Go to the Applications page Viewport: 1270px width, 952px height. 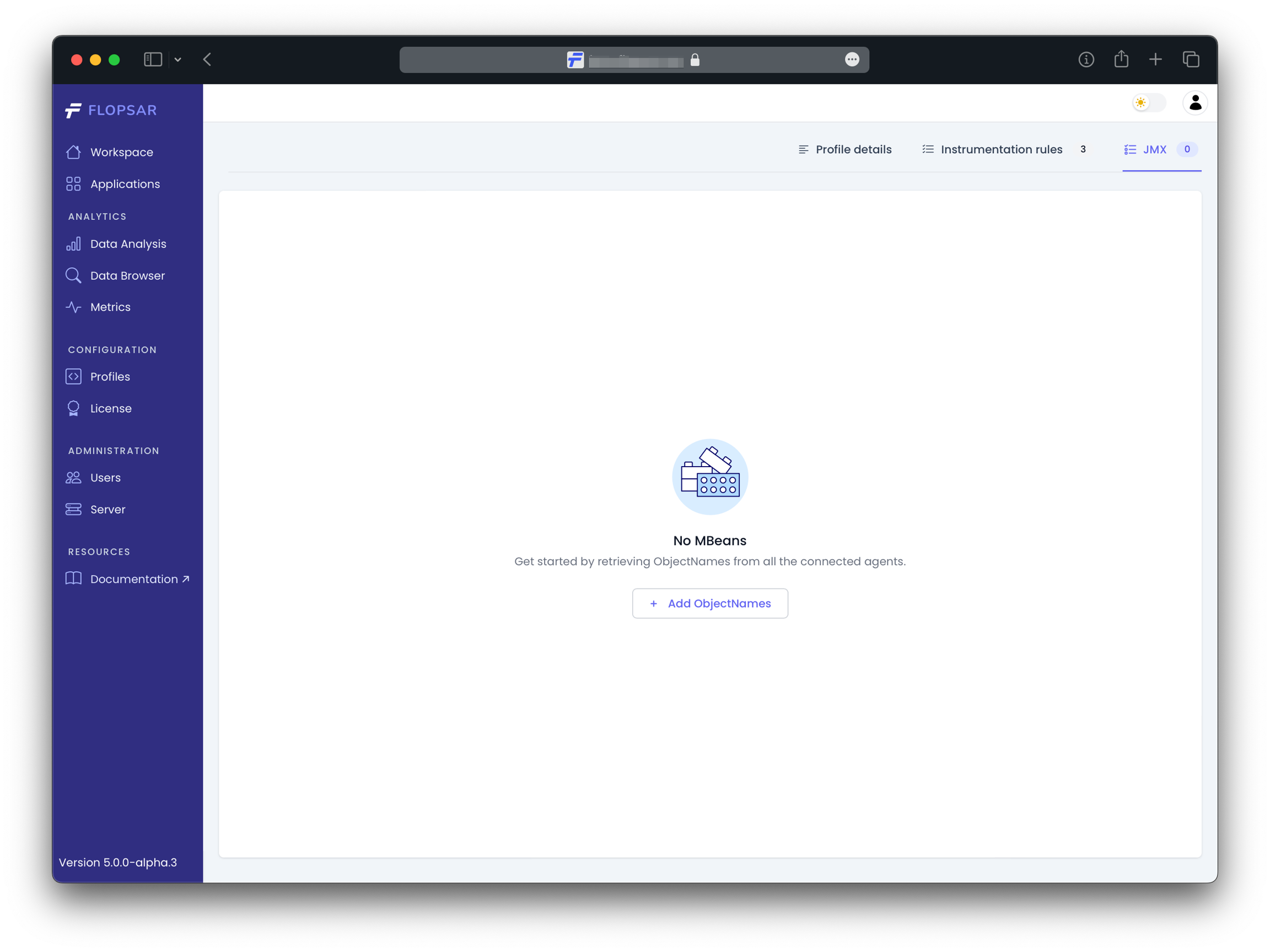(x=125, y=184)
